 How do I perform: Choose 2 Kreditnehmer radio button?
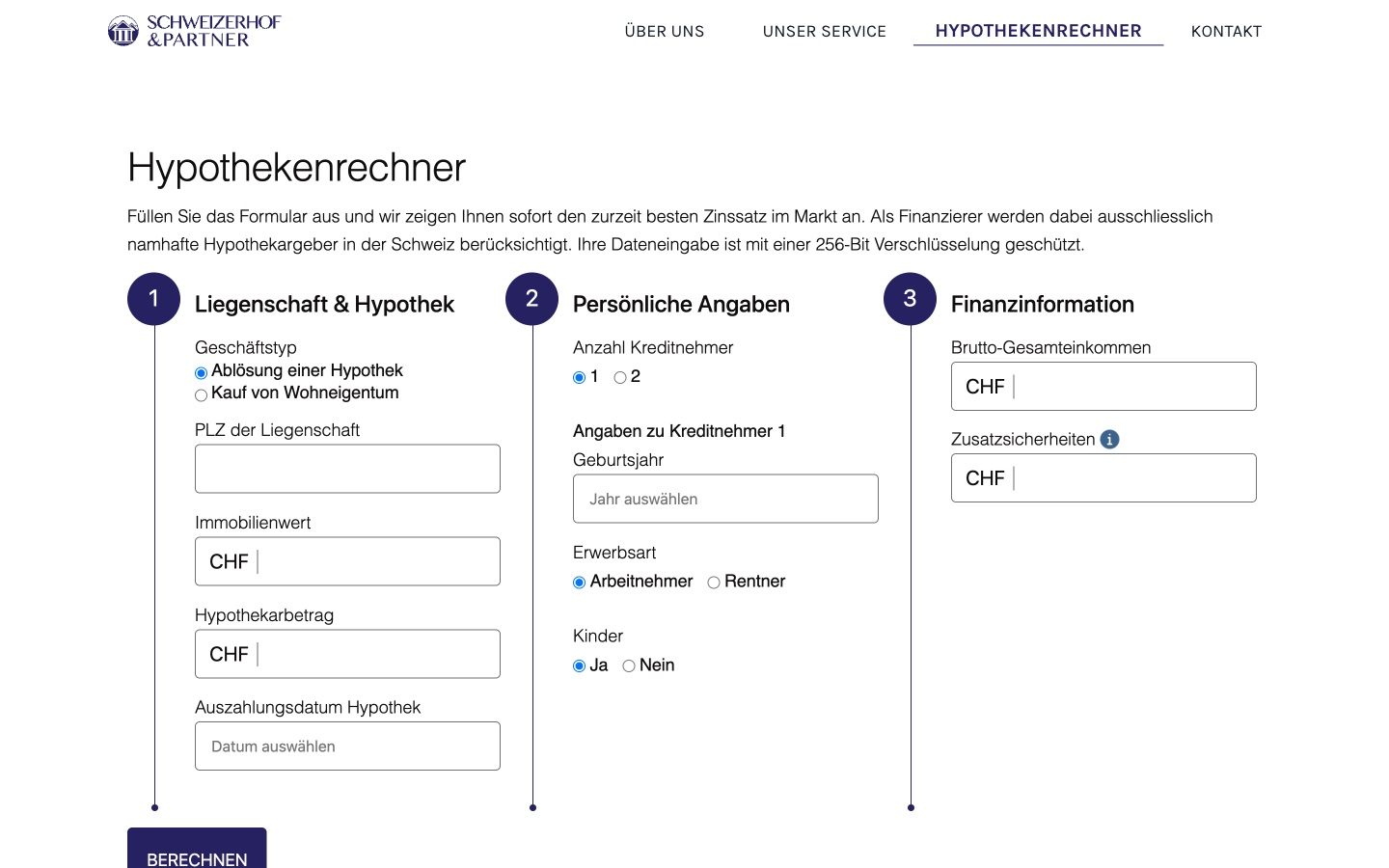[x=620, y=378]
